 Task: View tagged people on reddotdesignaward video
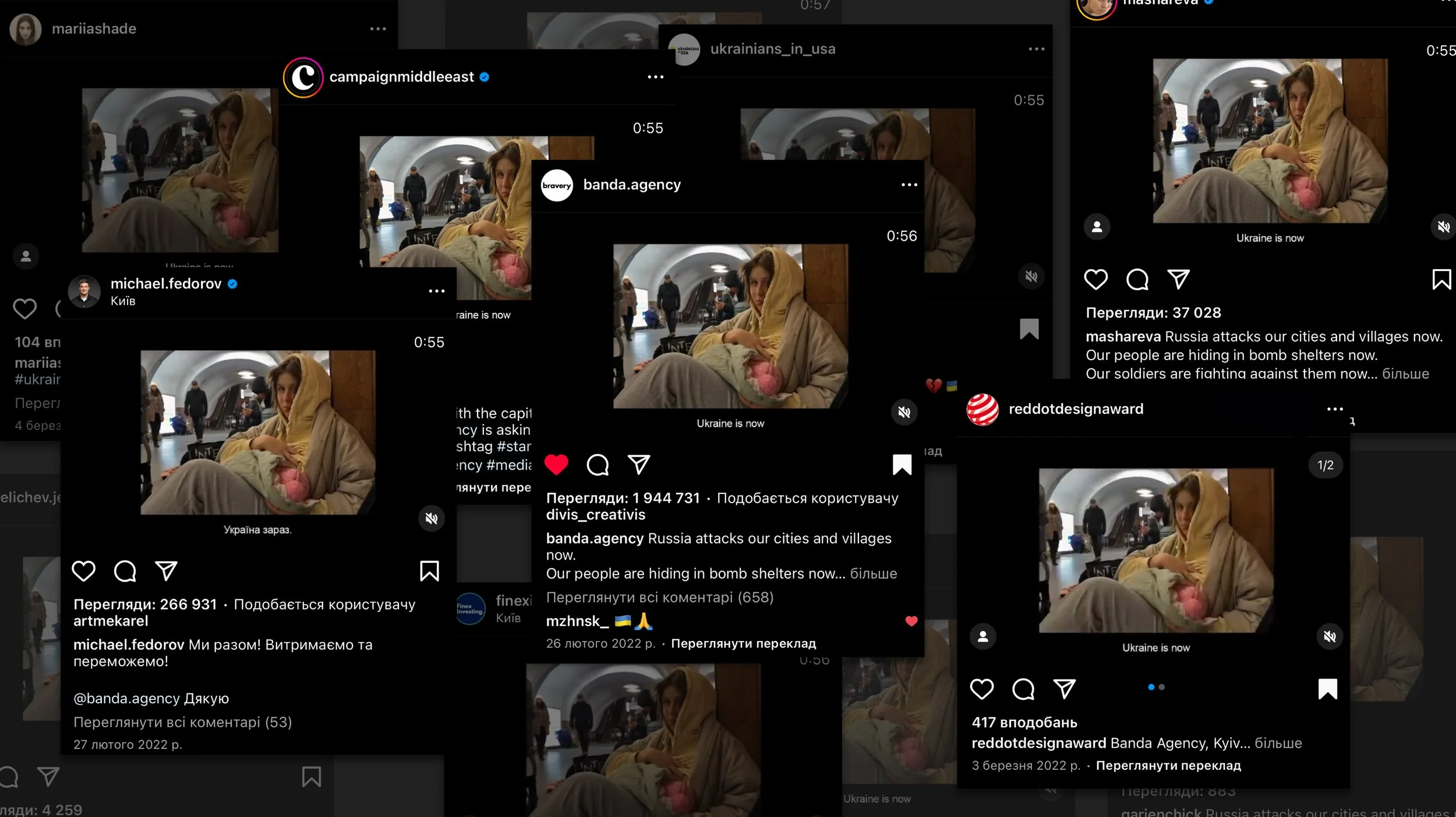[983, 636]
